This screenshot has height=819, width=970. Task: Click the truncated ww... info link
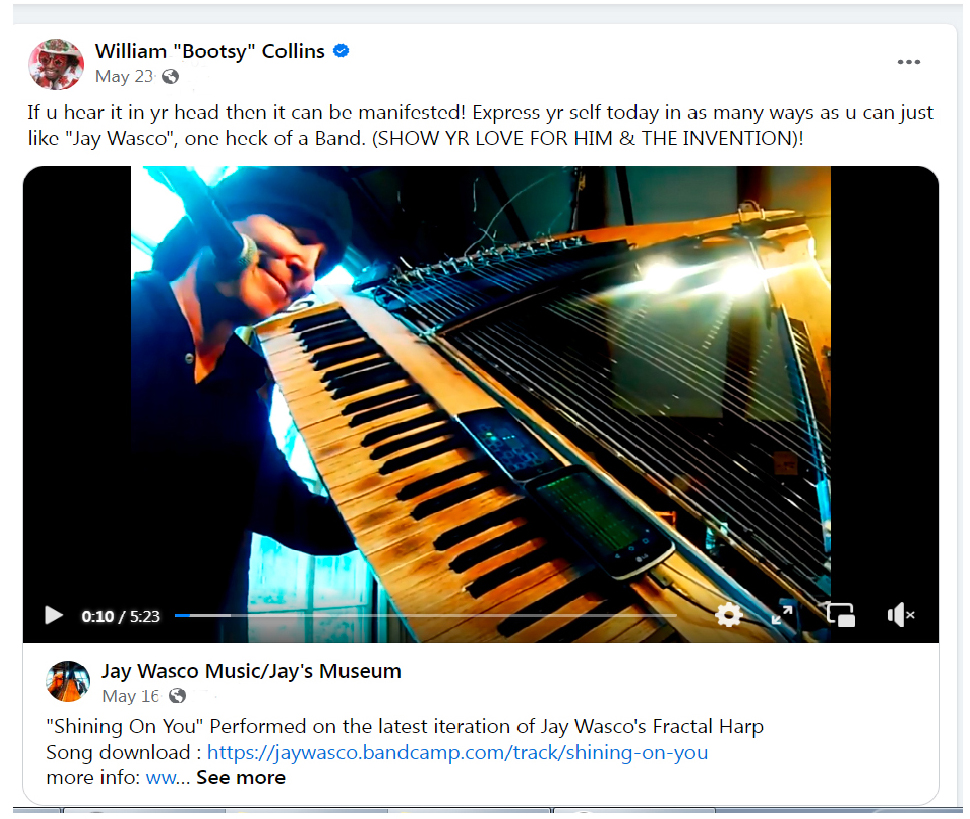[x=167, y=778]
